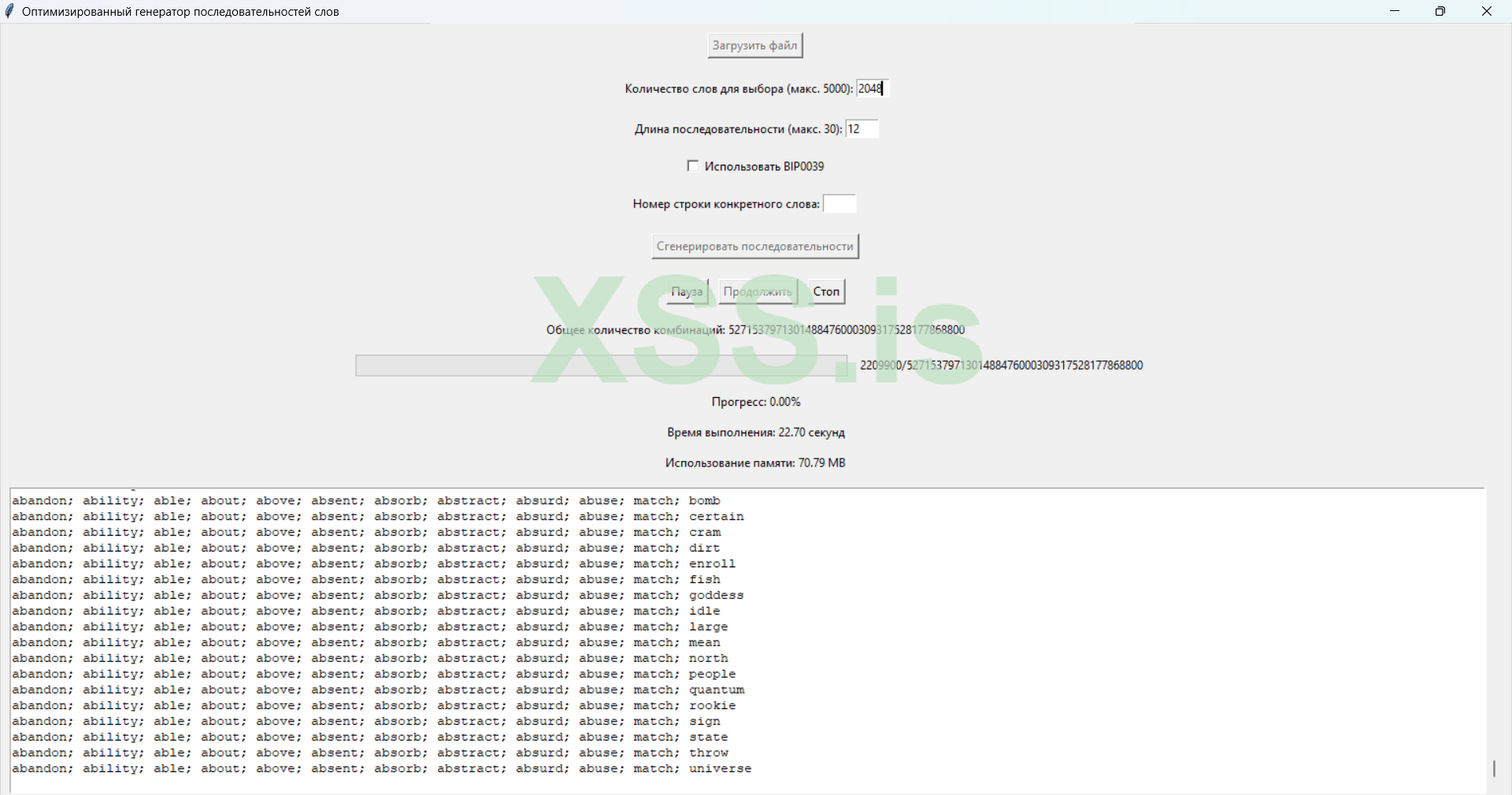The image size is (1512, 795).
Task: Click the word certain in output list
Action: pyautogui.click(x=717, y=517)
